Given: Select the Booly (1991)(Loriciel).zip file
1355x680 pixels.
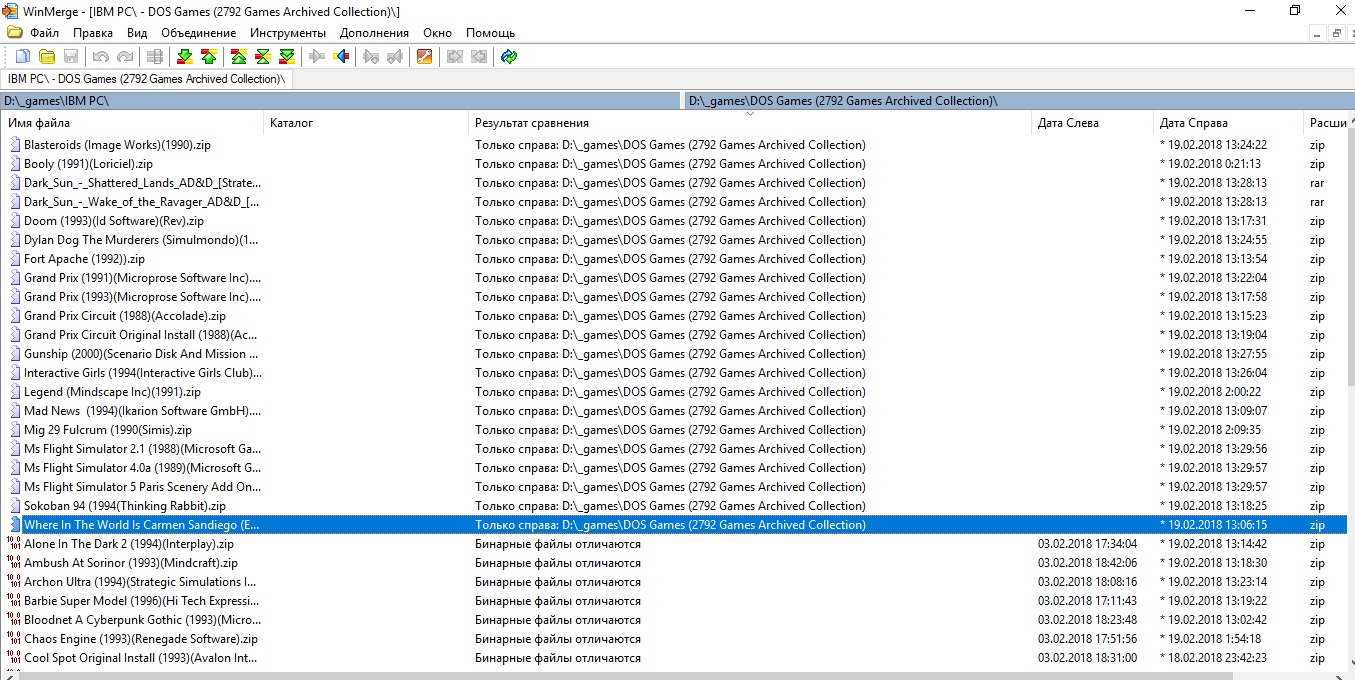Looking at the screenshot, I should click(x=88, y=164).
